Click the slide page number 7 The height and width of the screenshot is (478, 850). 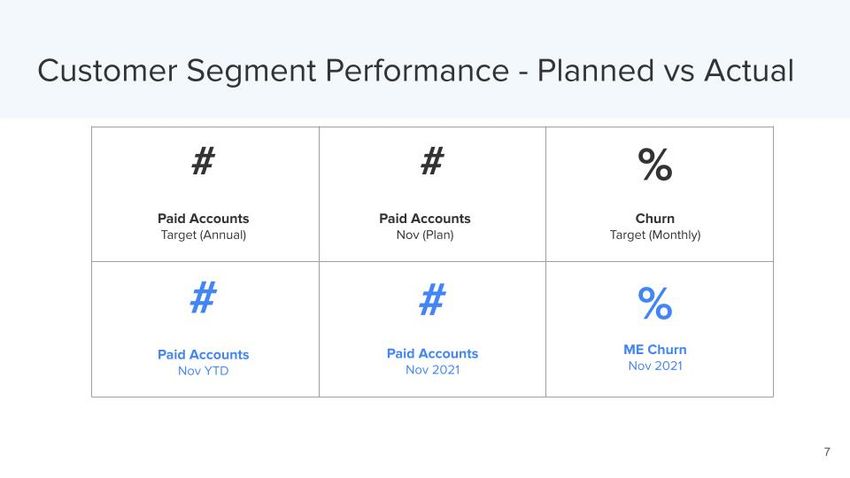(827, 453)
